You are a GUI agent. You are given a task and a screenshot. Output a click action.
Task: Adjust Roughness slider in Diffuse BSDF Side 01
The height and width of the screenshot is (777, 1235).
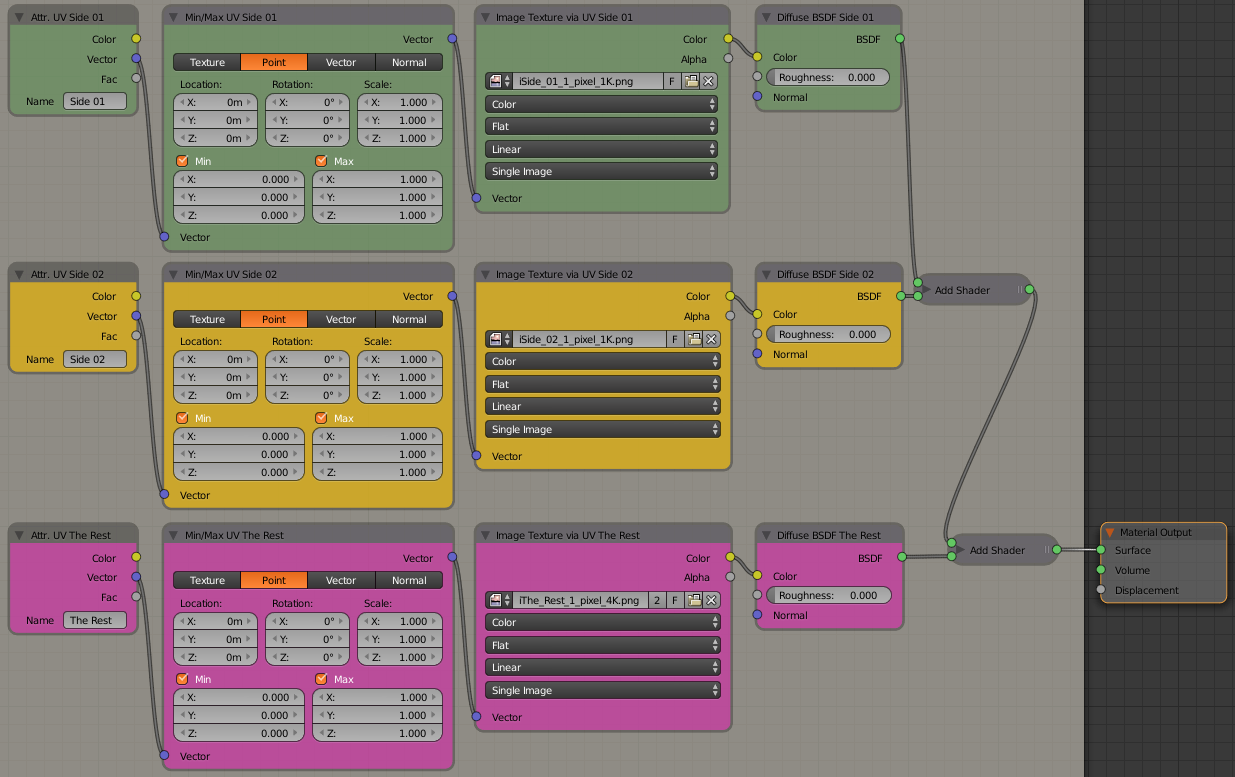(x=827, y=77)
